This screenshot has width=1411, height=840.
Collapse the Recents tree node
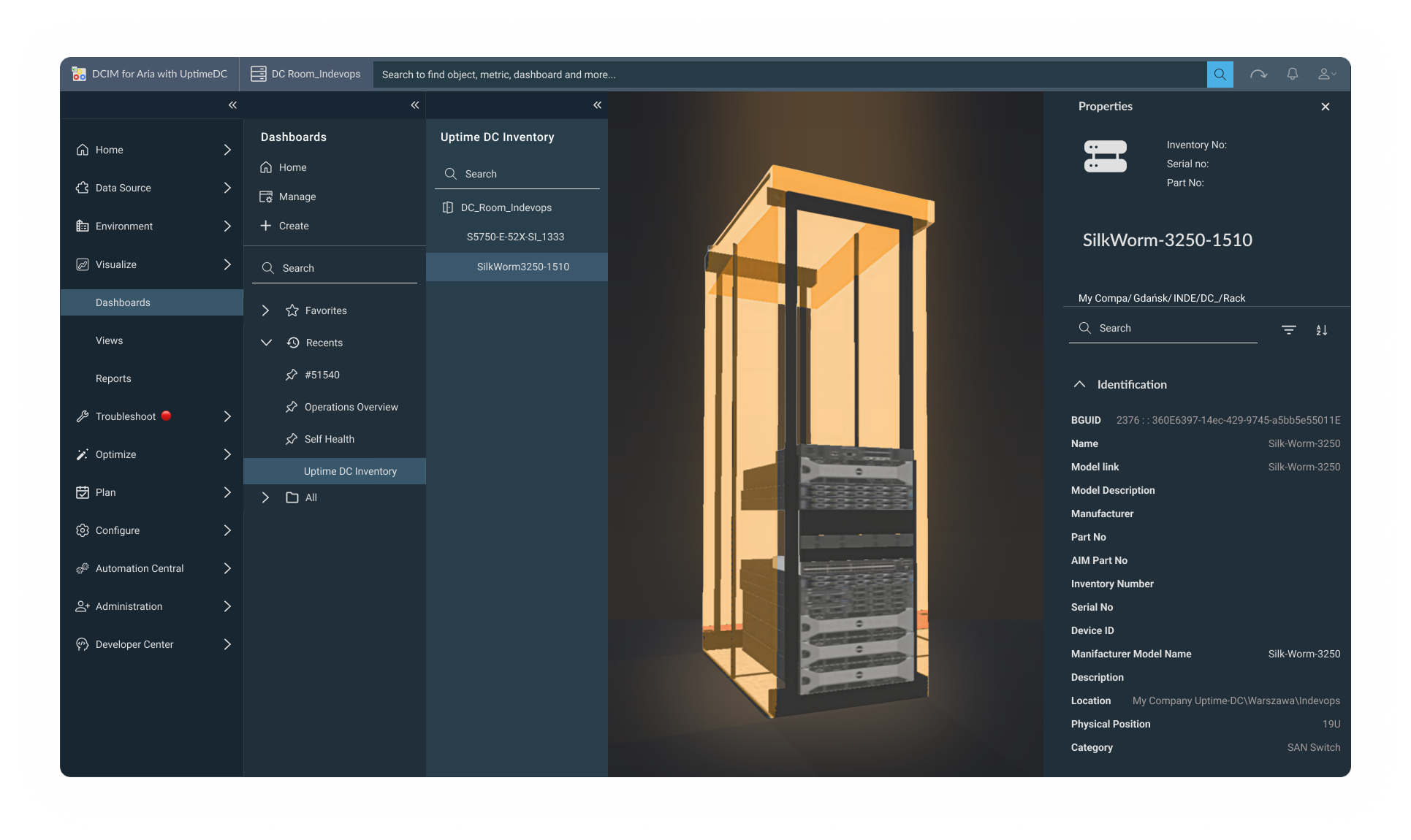(266, 343)
